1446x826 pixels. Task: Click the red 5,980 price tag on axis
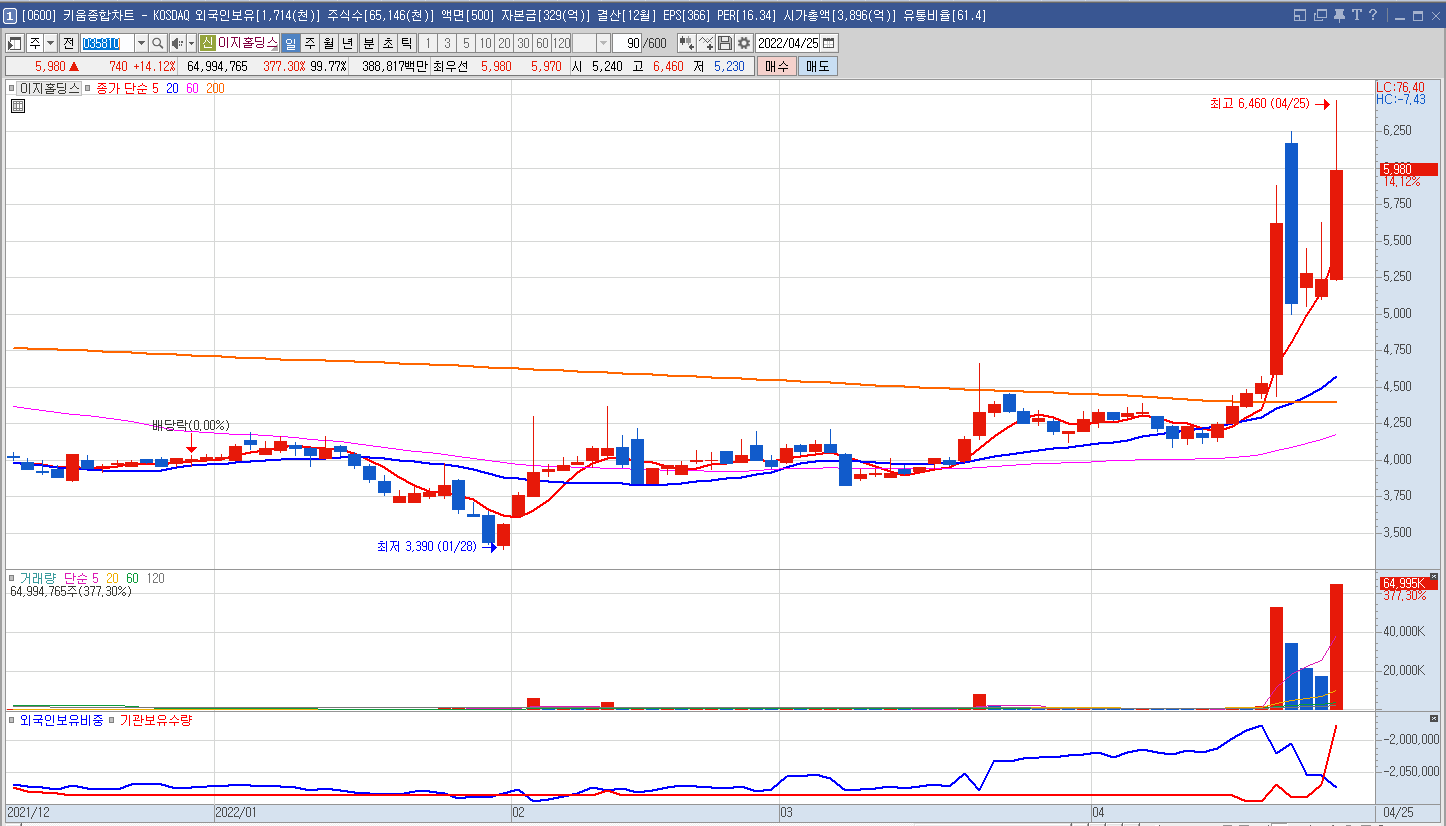(x=1408, y=169)
